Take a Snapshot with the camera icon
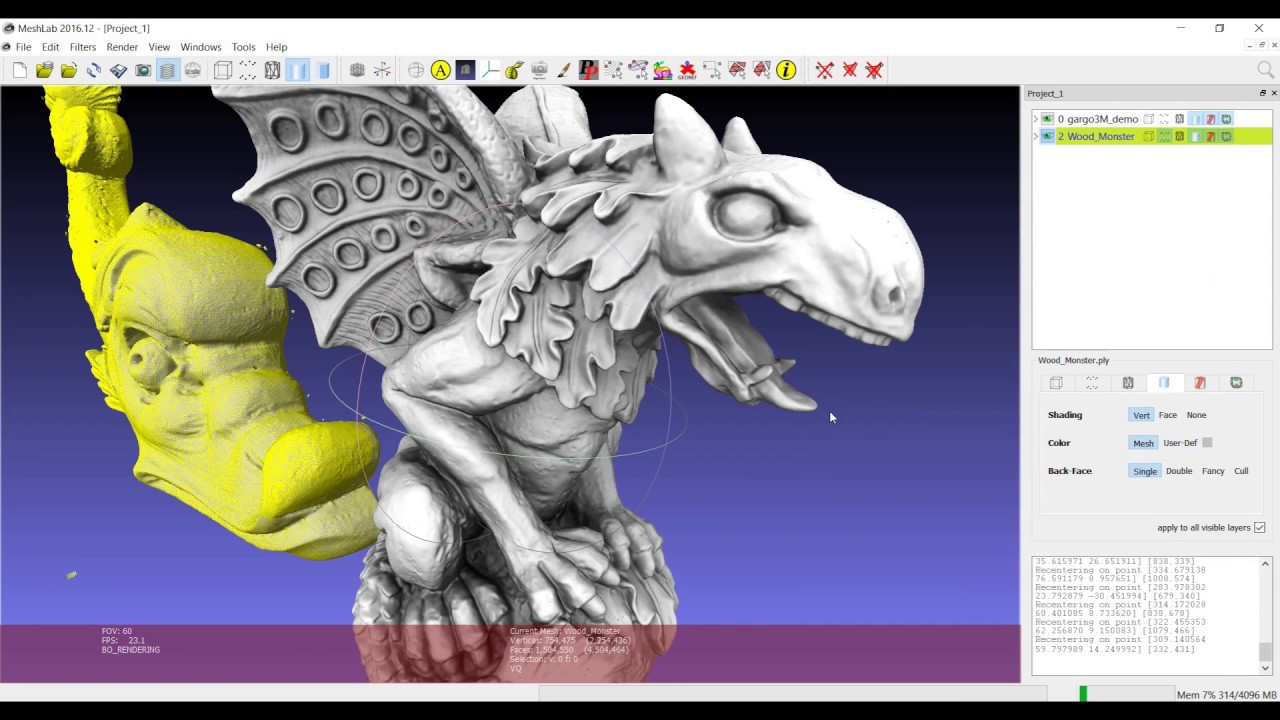1280x720 pixels. coord(143,70)
